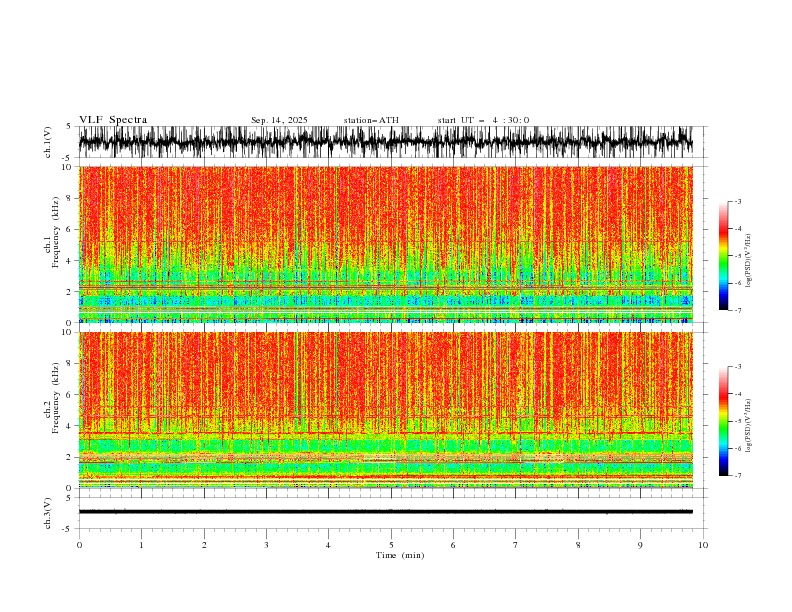Screen dimensions: 792x612
Task: Click time axis tick label "10"
Action: 703,545
